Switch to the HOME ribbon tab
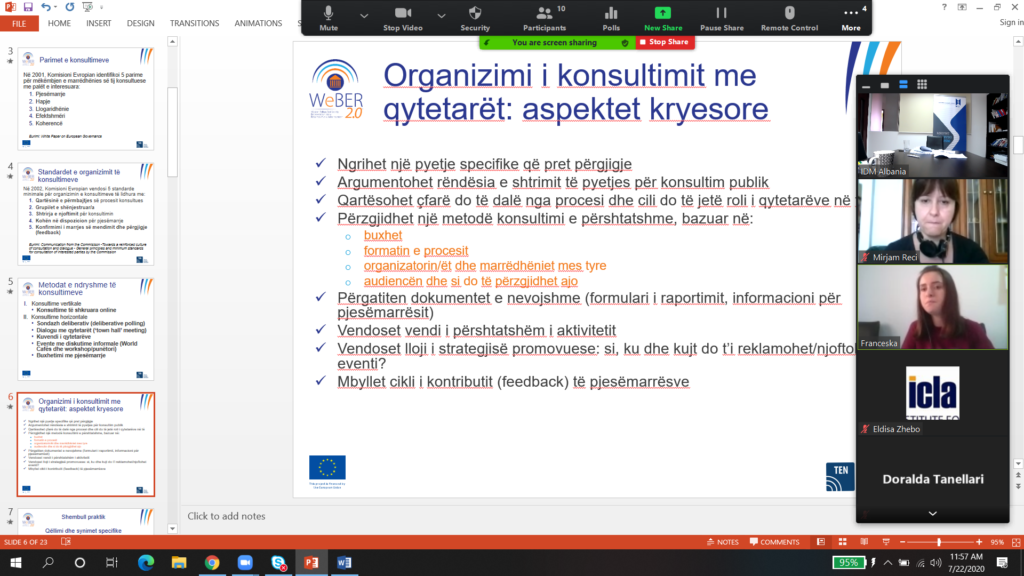This screenshot has height=576, width=1024. tap(59, 24)
